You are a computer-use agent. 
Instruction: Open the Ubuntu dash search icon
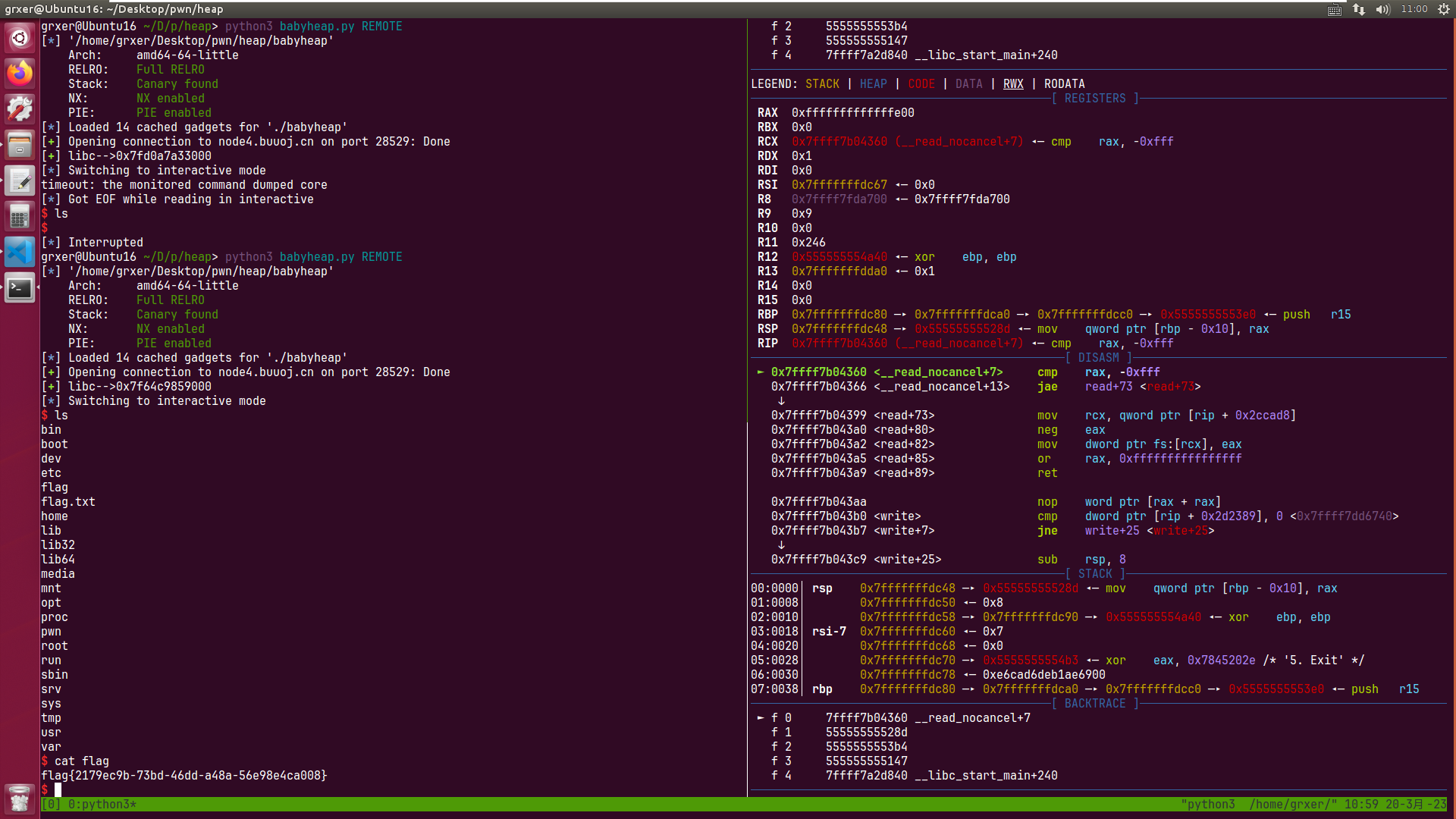[20, 37]
